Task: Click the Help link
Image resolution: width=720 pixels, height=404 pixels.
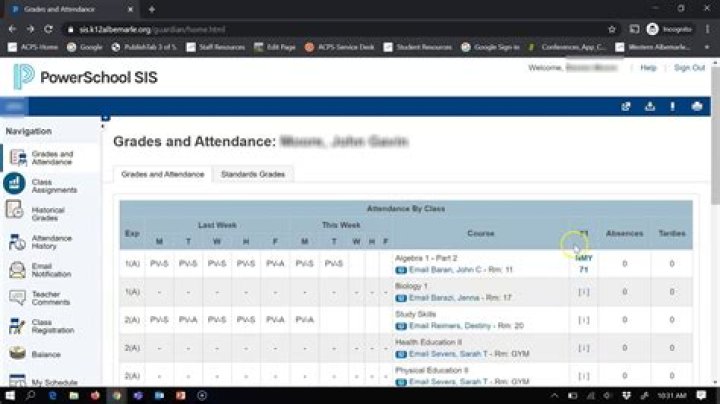Action: click(x=648, y=68)
